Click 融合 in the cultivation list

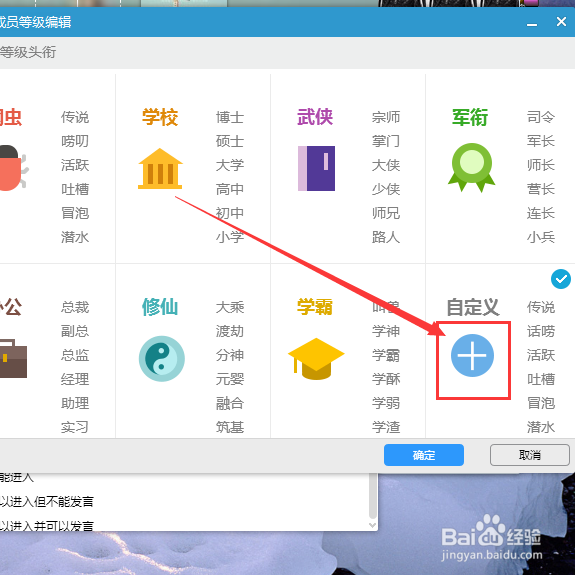[230, 403]
